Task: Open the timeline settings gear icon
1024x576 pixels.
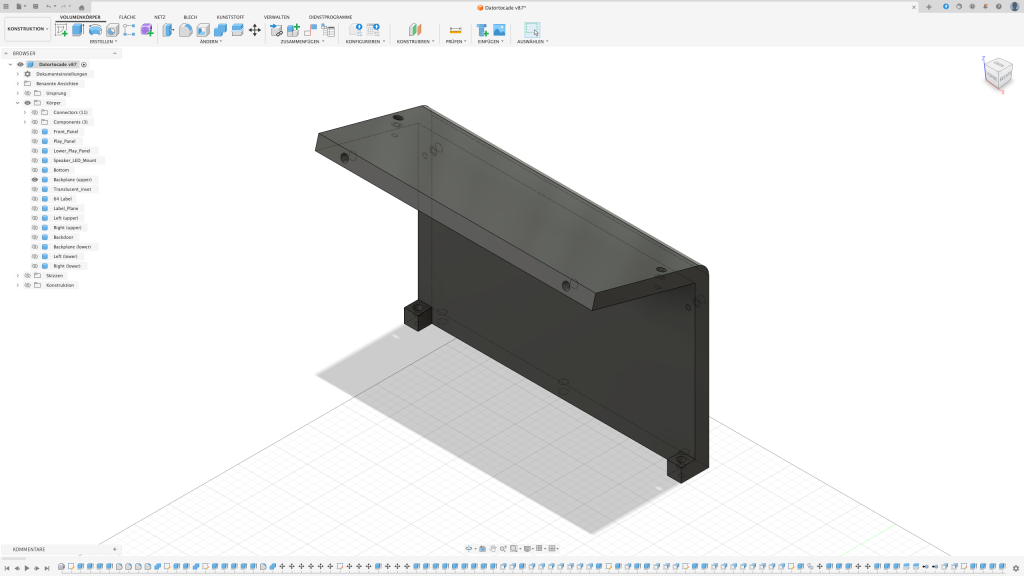Action: (x=1015, y=568)
